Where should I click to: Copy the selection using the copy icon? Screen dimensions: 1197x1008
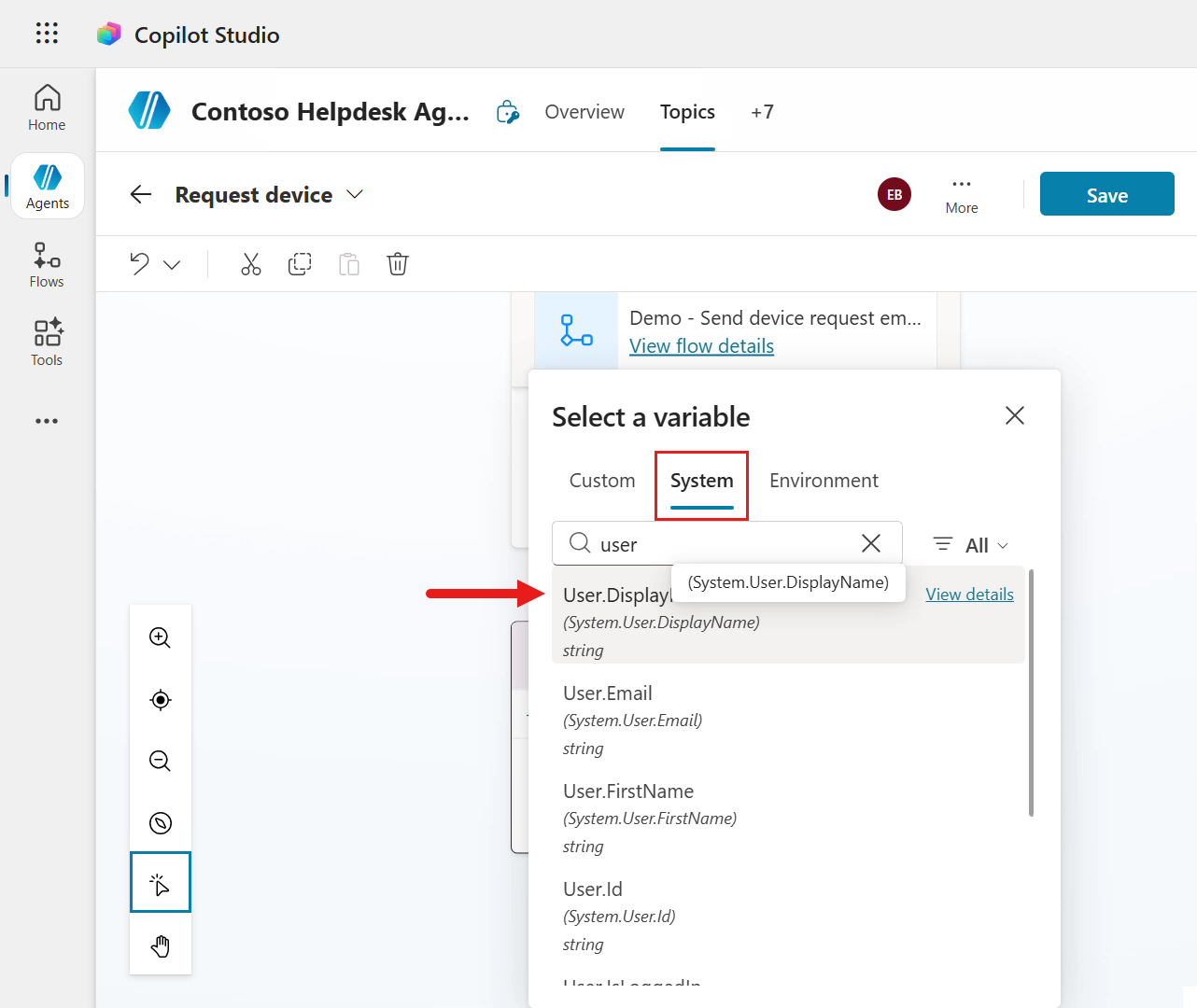point(300,264)
